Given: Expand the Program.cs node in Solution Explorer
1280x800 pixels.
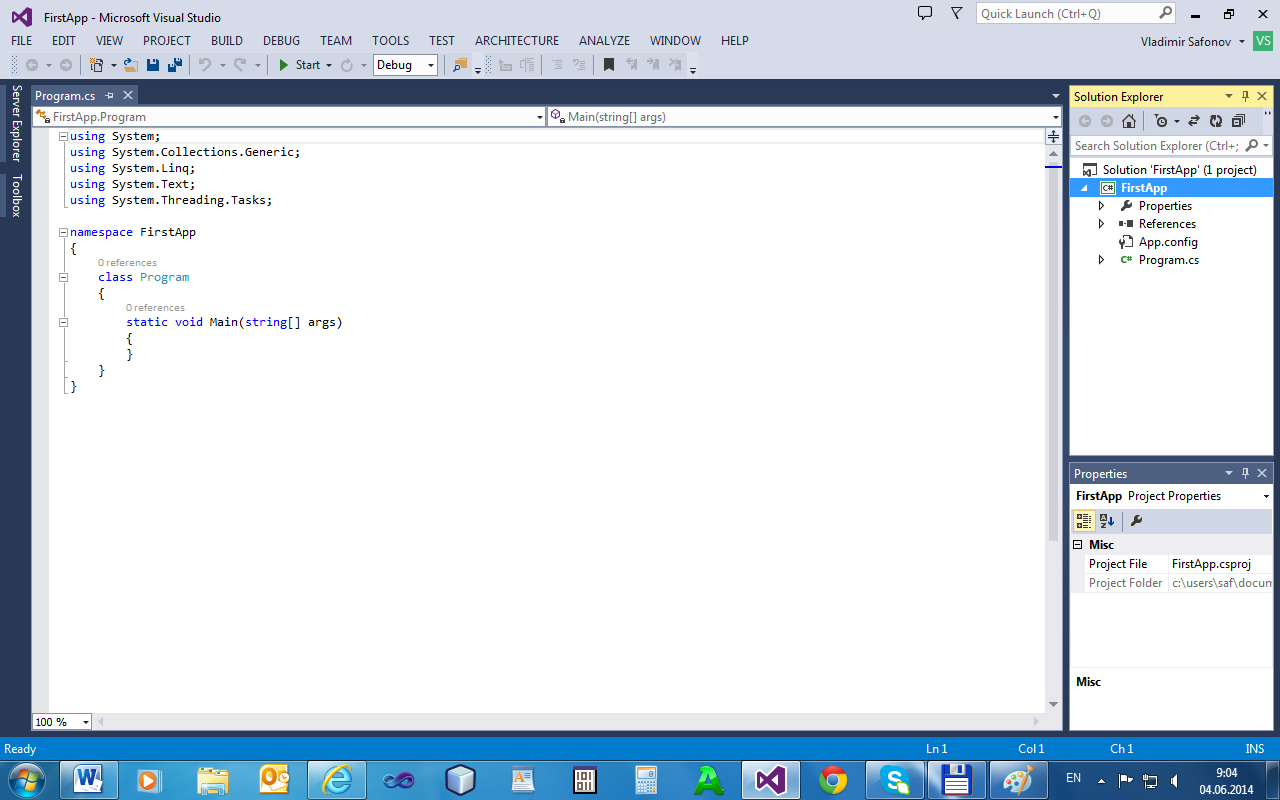Looking at the screenshot, I should coord(1102,260).
